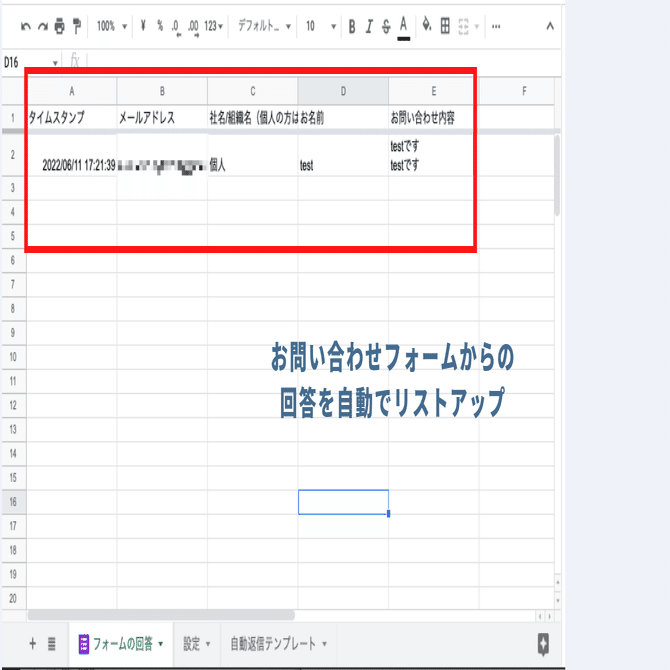Apply yen currency format
Image resolution: width=670 pixels, height=670 pixels.
click(143, 26)
